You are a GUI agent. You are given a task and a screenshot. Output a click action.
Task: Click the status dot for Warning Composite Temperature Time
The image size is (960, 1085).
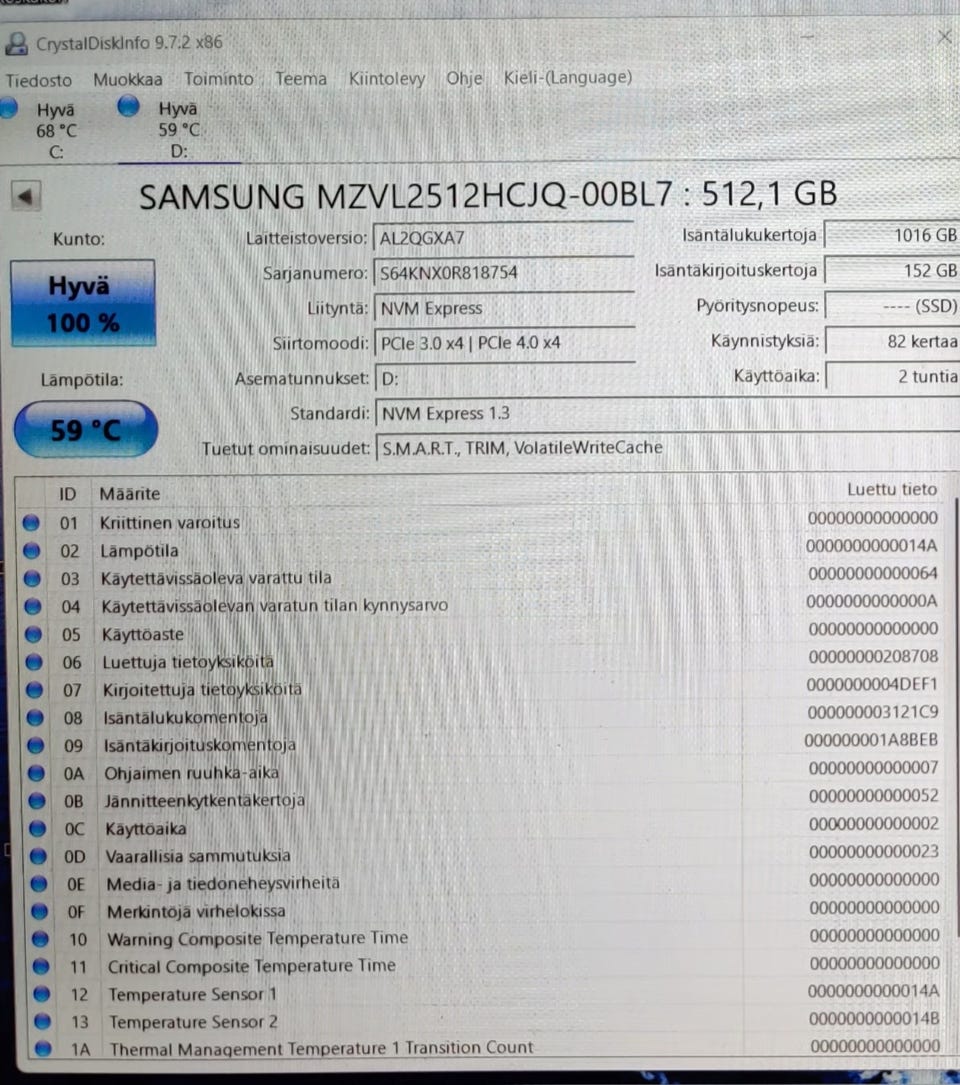click(41, 939)
